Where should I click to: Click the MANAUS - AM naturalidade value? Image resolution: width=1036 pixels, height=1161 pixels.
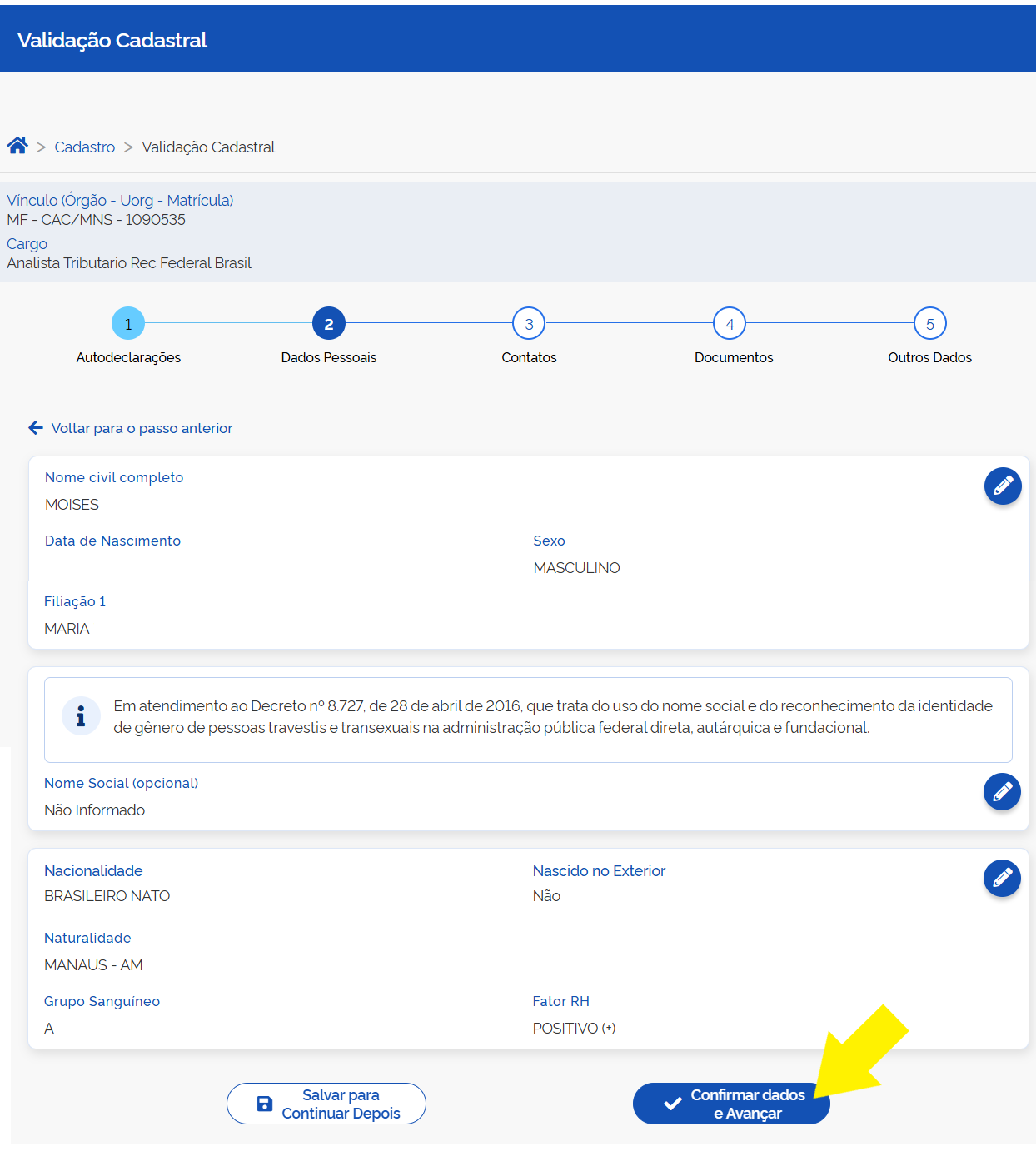[x=93, y=965]
